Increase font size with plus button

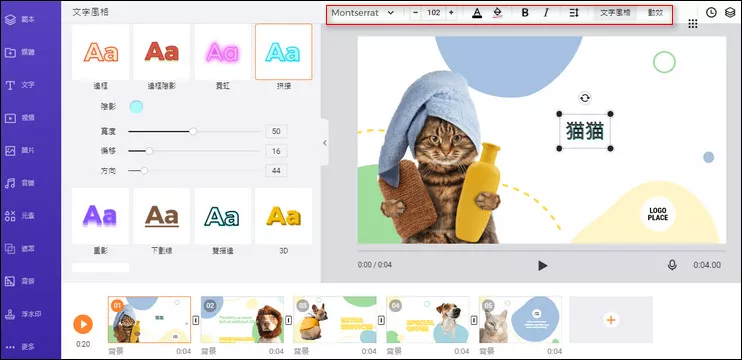[x=451, y=13]
